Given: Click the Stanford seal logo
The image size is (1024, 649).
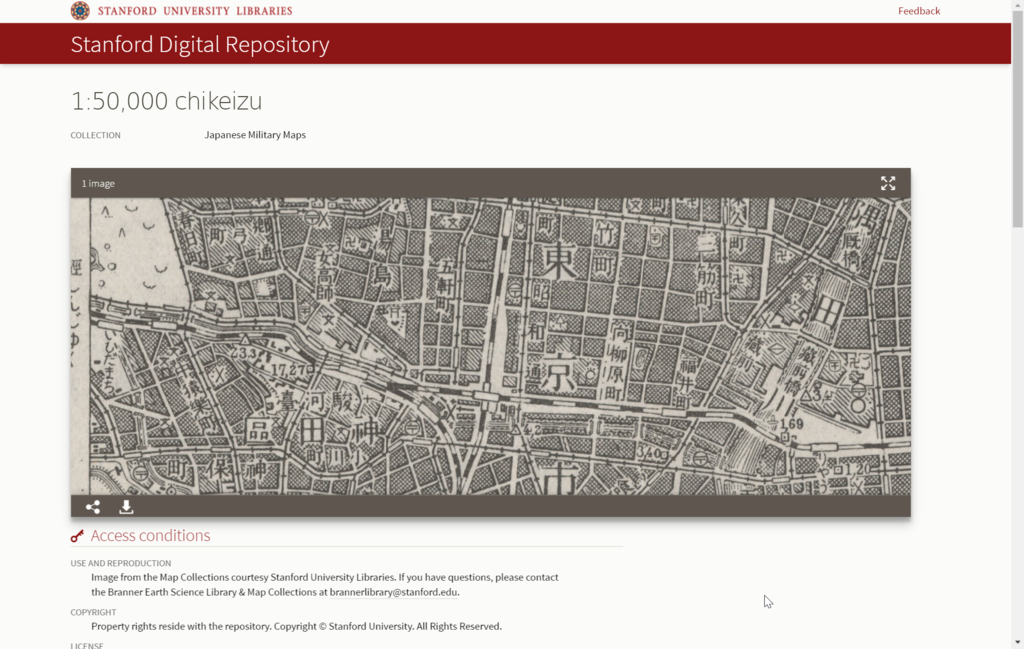Looking at the screenshot, I should coord(80,10).
